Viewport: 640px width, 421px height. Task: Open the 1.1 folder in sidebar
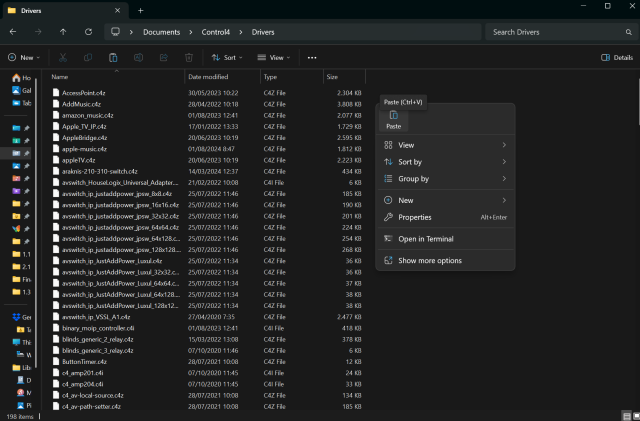[22, 254]
